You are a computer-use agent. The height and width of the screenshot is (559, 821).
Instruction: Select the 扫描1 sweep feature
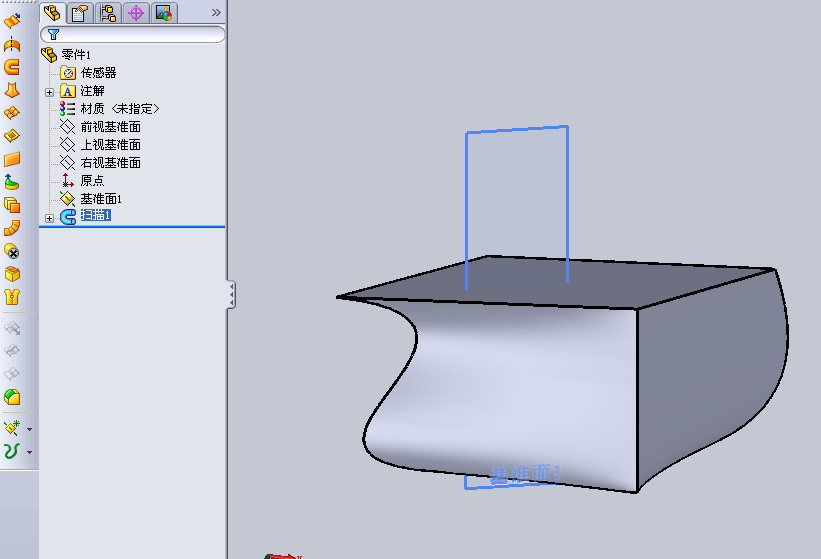[x=95, y=215]
